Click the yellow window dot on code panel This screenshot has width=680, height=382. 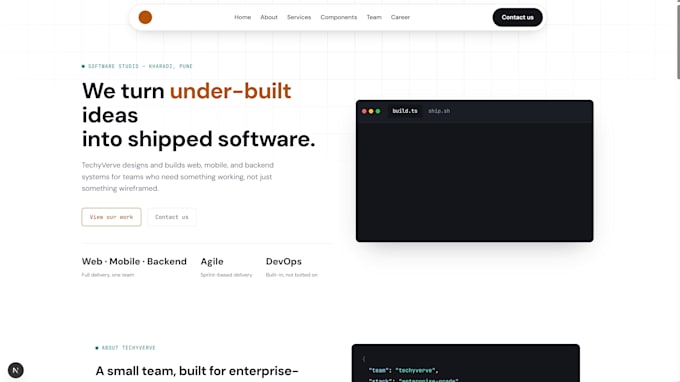click(371, 111)
